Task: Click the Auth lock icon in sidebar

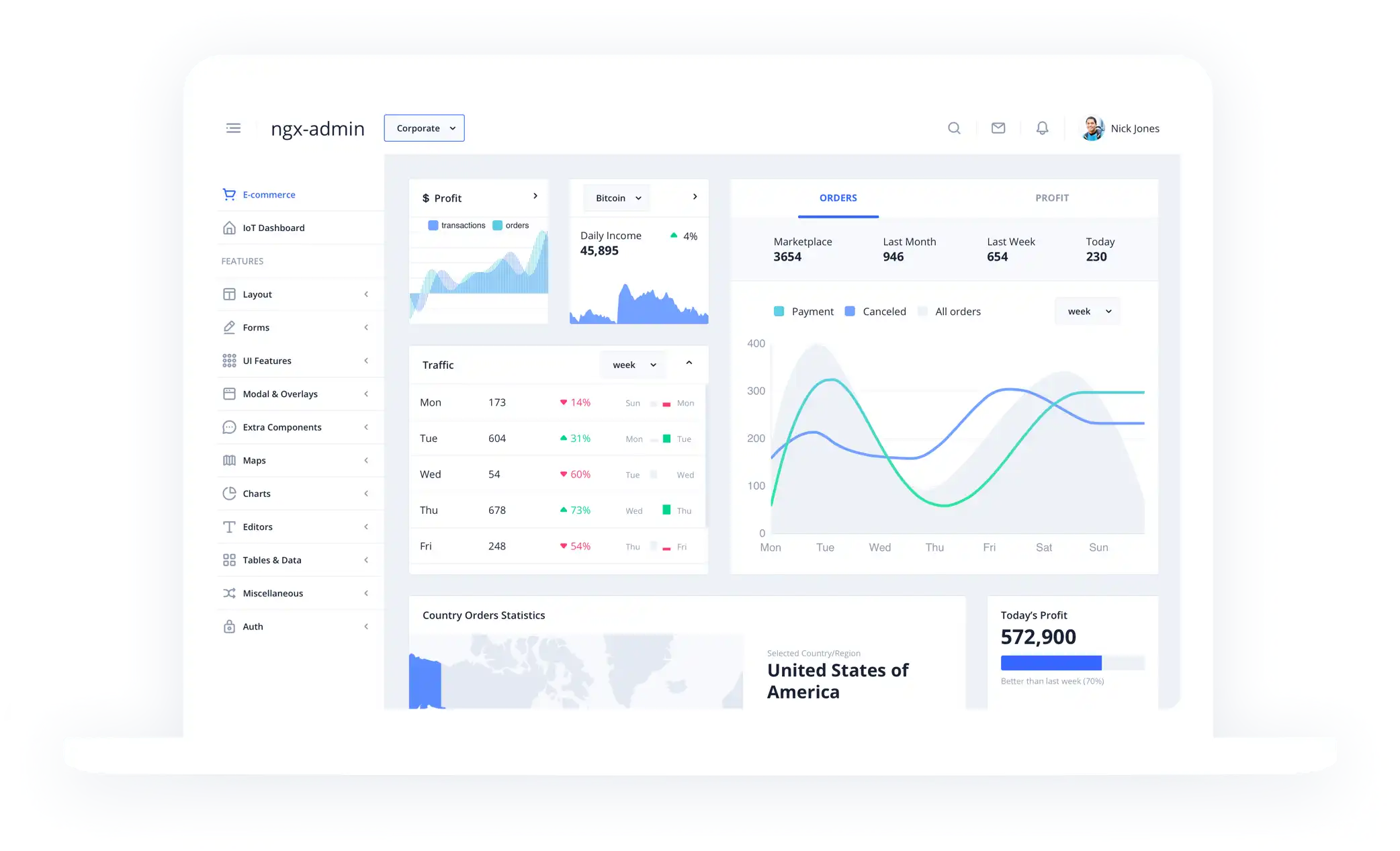Action: coord(228,626)
